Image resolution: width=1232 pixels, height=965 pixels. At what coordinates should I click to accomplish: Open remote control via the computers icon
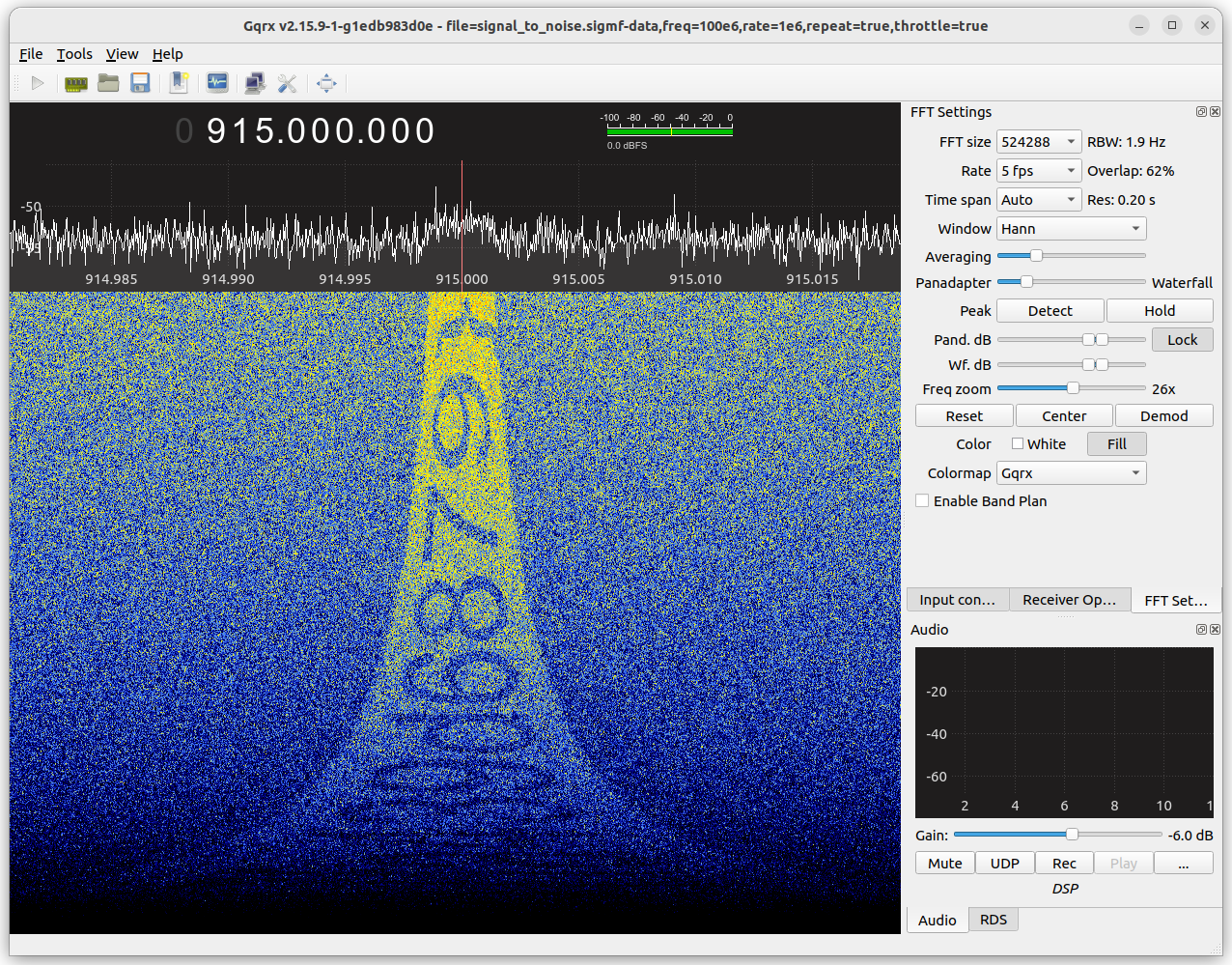254,83
